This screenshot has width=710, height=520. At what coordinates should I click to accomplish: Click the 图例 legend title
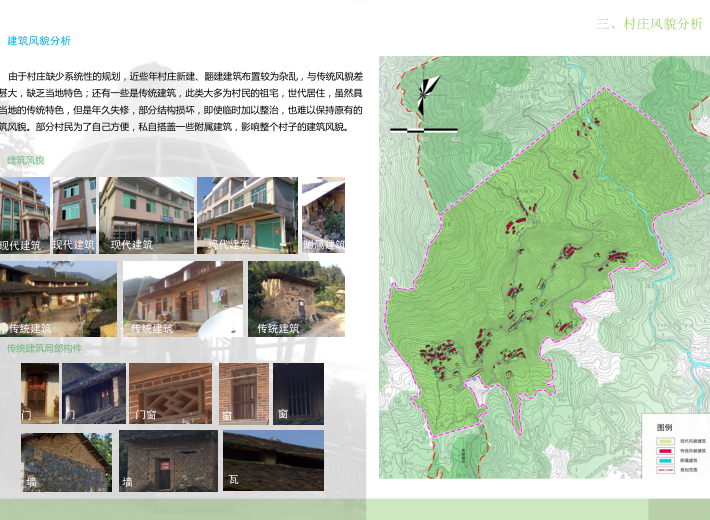(664, 427)
